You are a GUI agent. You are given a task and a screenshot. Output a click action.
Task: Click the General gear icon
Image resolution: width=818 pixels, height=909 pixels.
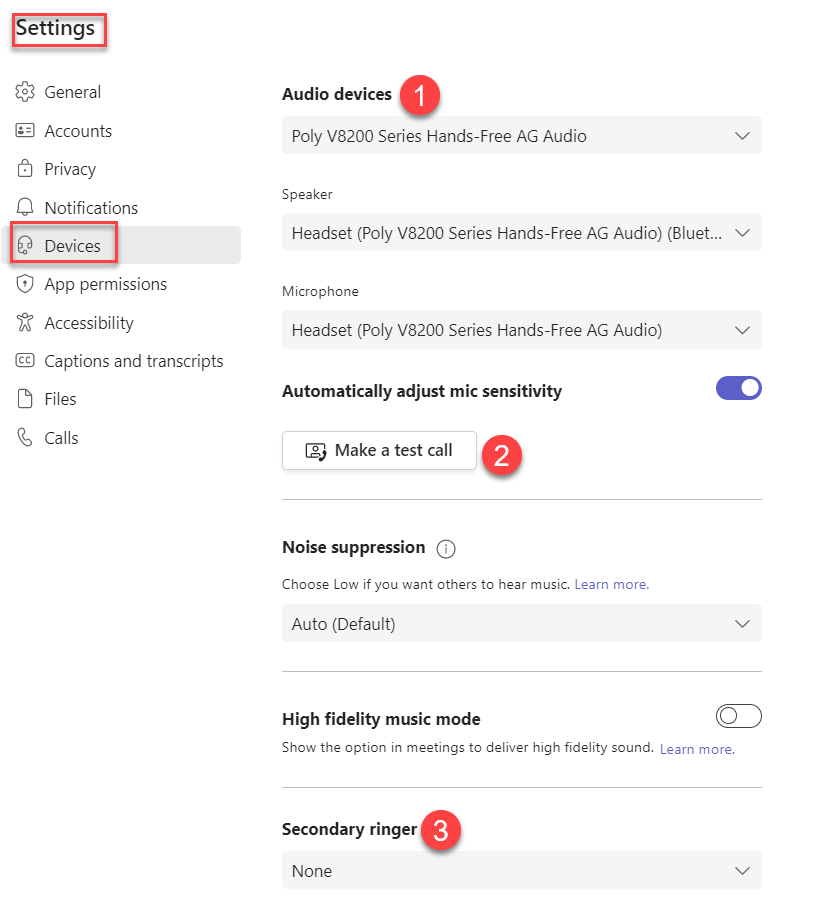click(24, 92)
